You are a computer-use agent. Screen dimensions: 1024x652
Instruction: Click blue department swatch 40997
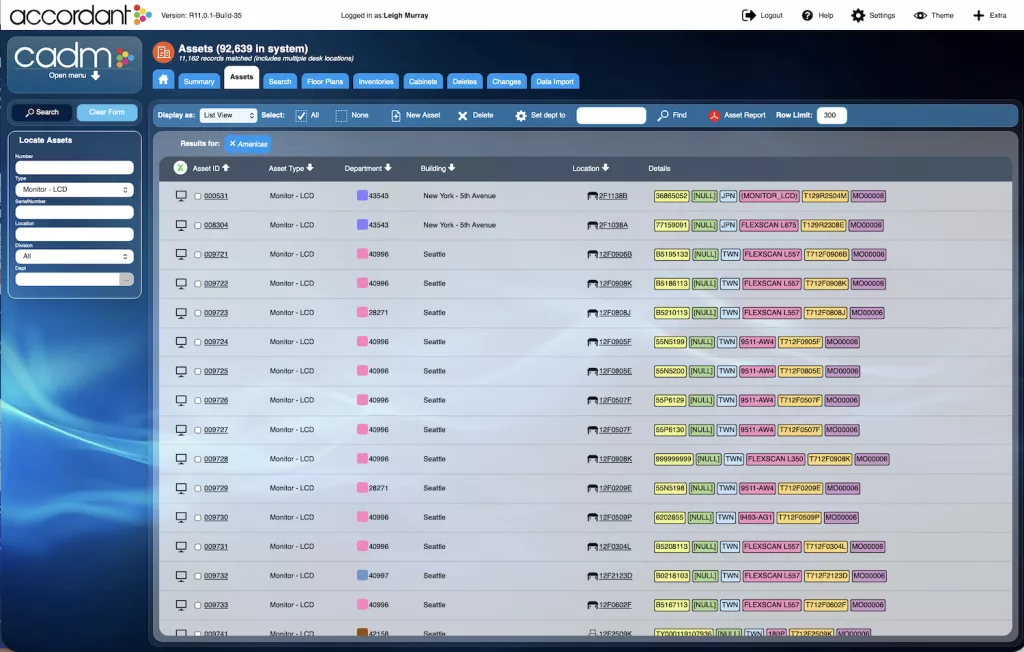coord(362,576)
